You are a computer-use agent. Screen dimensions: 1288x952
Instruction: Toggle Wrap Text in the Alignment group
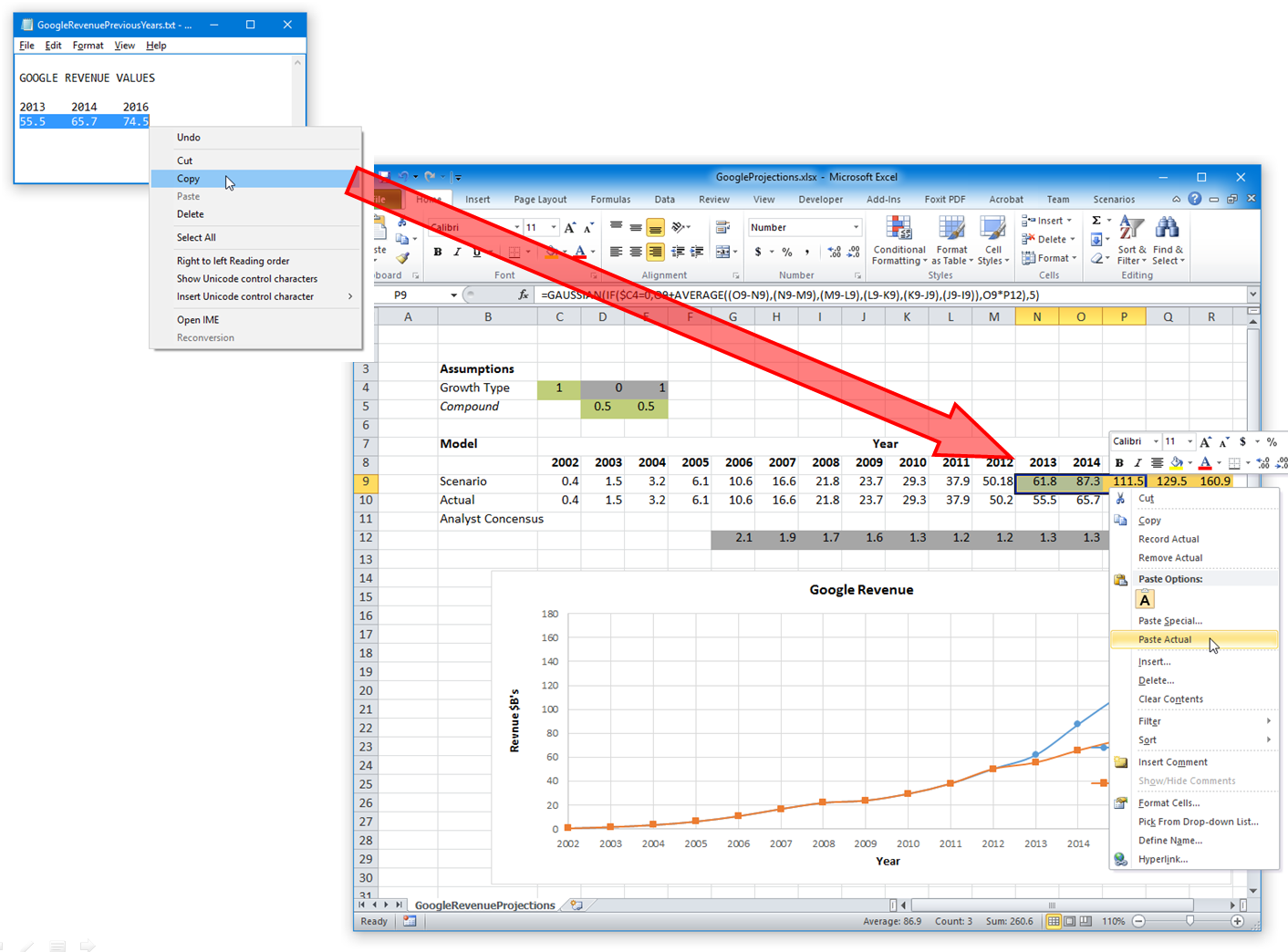point(722,227)
